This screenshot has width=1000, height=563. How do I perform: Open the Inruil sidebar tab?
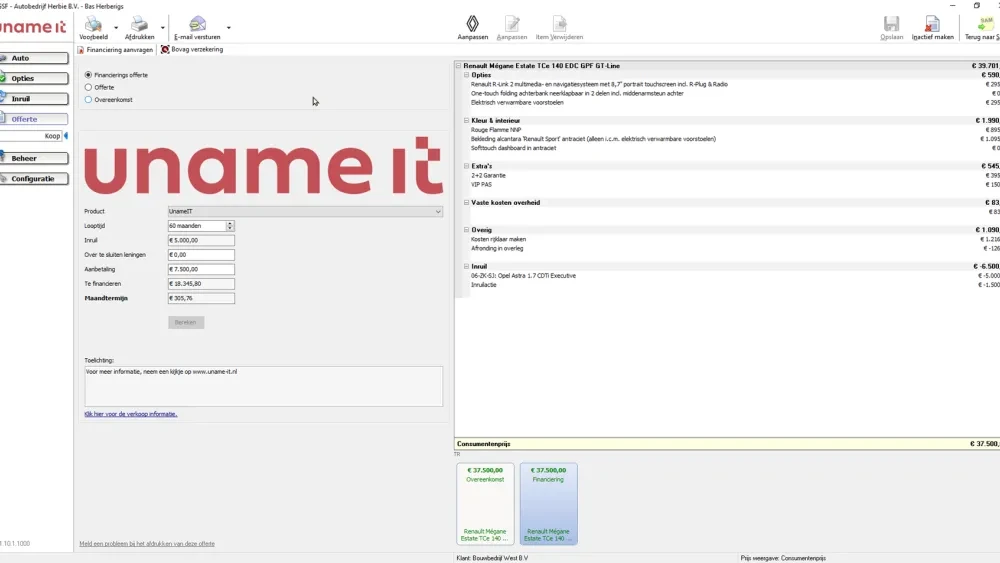[34, 99]
